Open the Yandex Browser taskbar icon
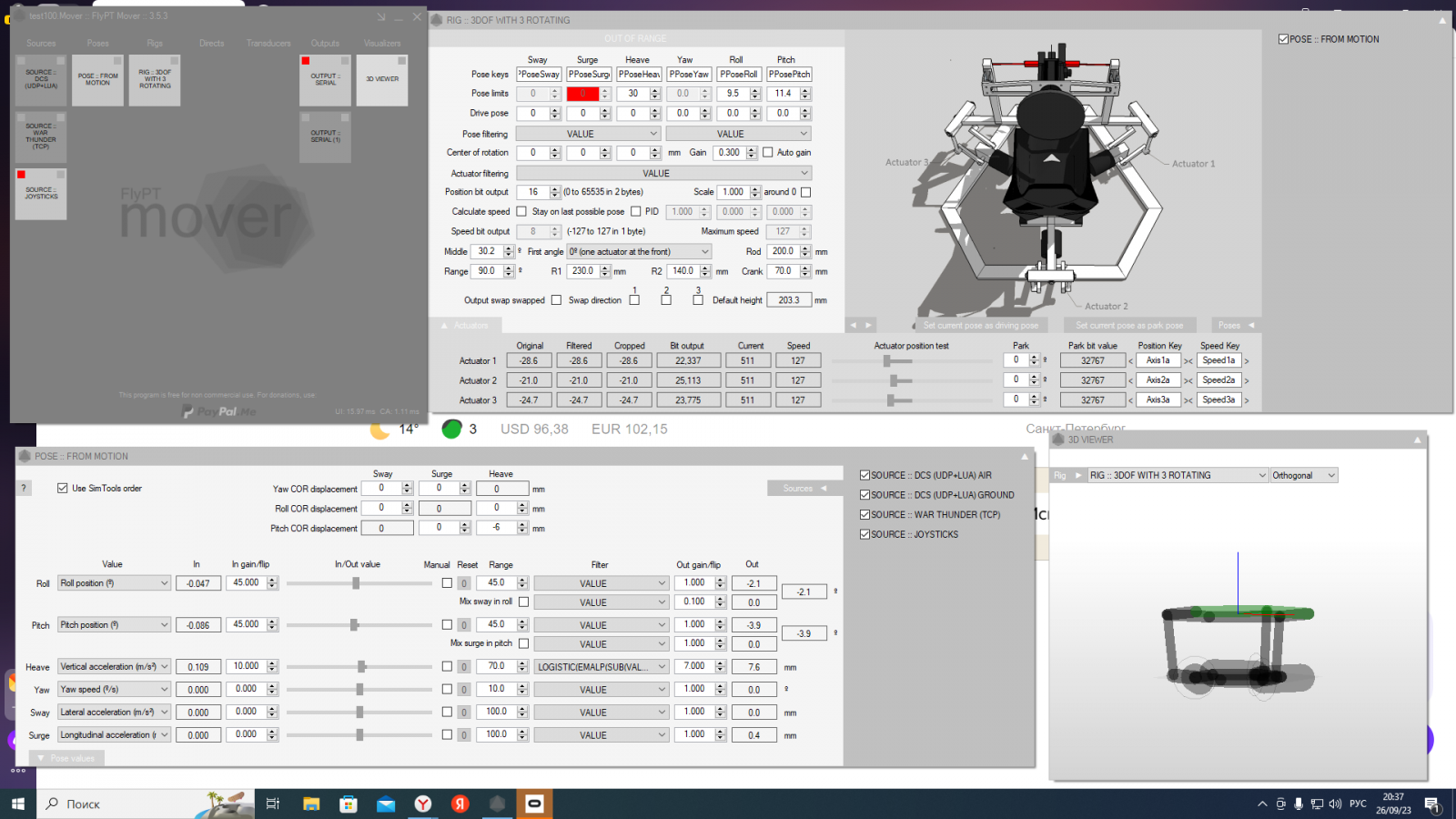This screenshot has width=1456, height=819. click(423, 804)
